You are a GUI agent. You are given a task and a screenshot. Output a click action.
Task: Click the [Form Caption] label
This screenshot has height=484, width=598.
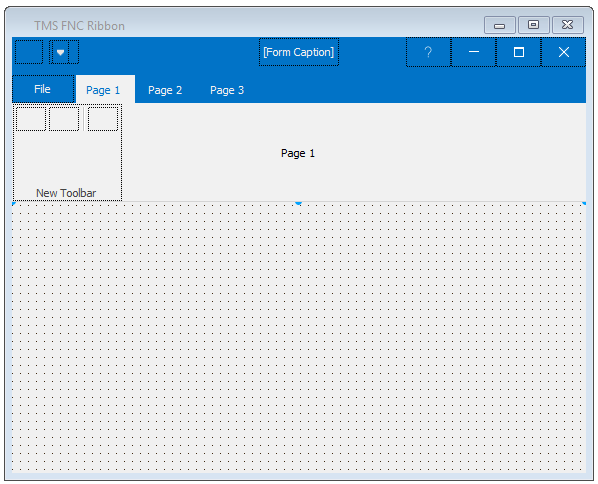[x=299, y=52]
